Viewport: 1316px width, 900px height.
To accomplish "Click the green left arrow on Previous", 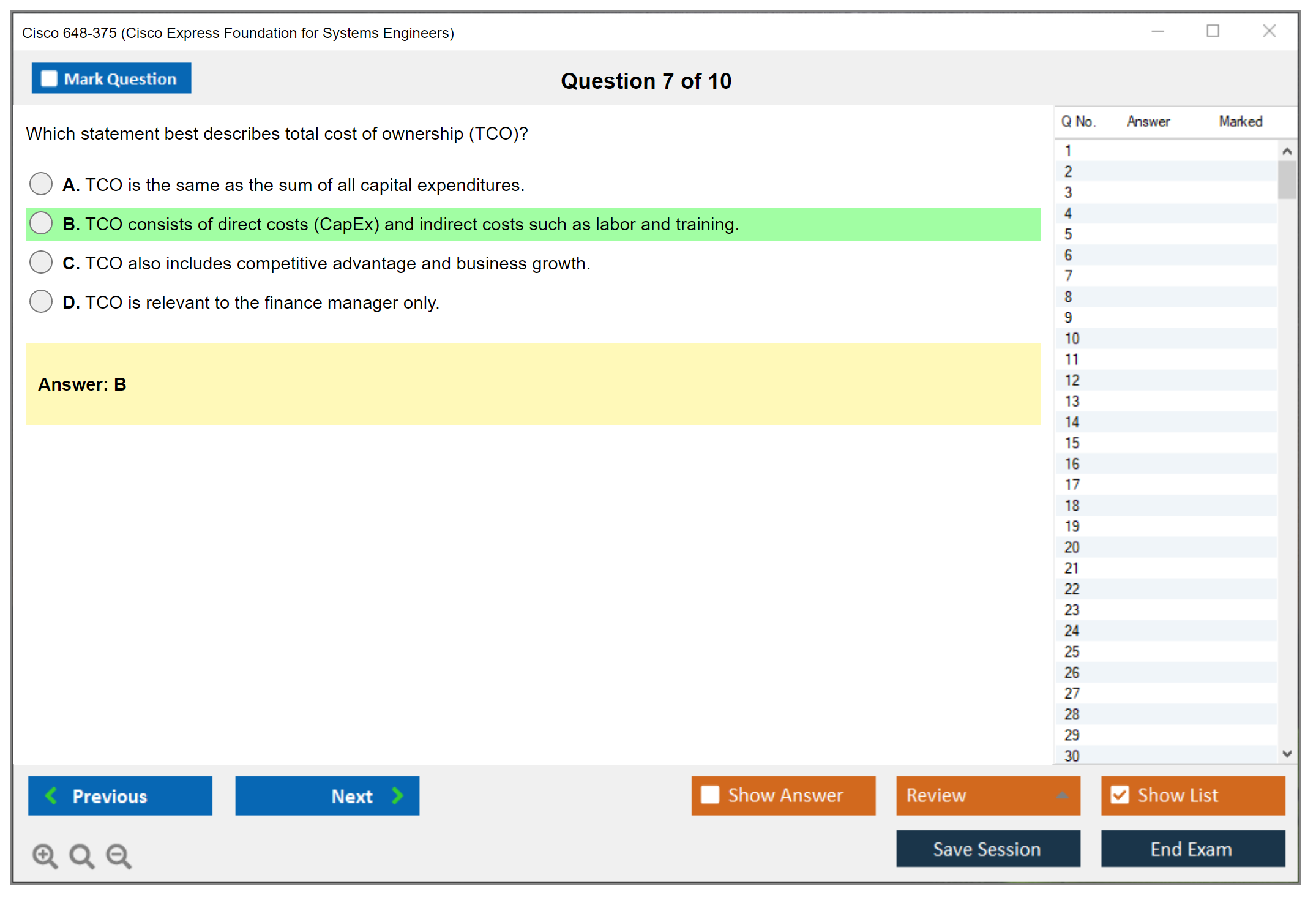I will coord(51,795).
